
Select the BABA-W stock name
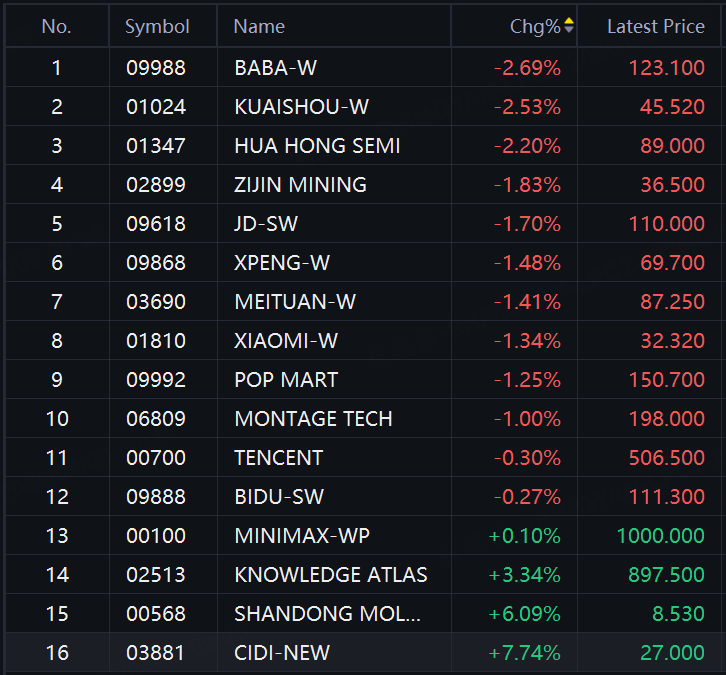(275, 68)
